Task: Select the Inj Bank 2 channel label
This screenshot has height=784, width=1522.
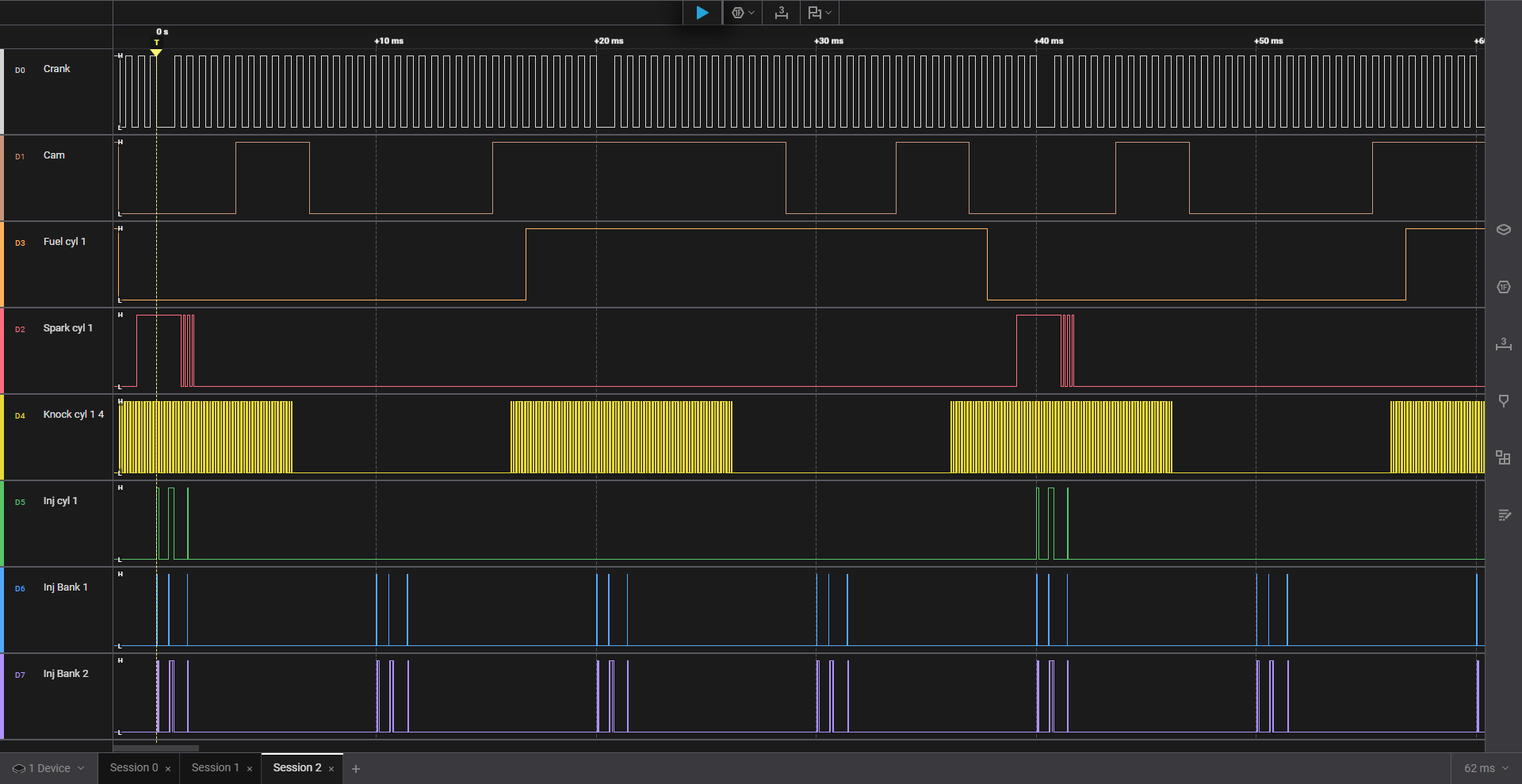Action: click(x=66, y=674)
